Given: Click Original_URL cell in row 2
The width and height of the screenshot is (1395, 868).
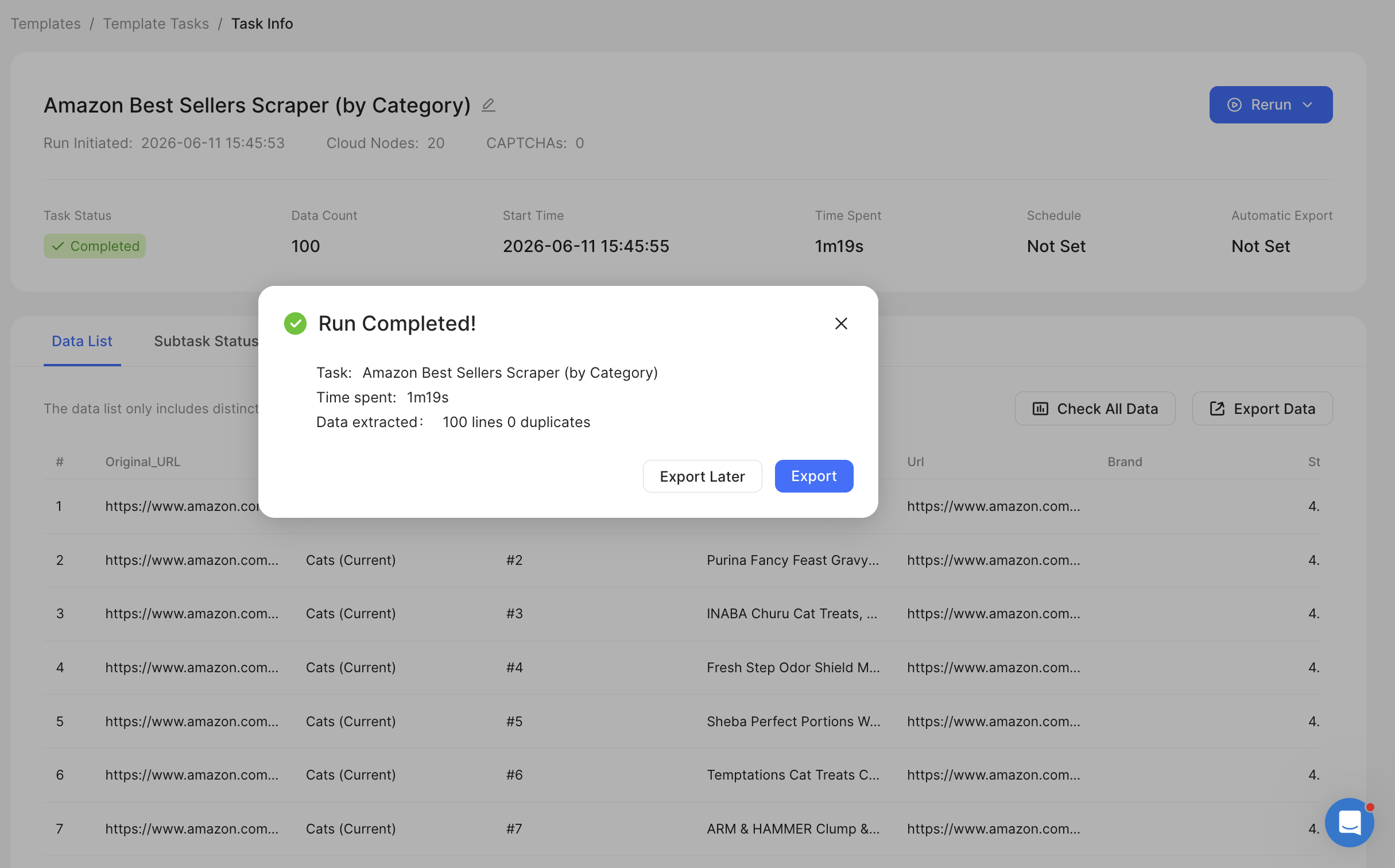Looking at the screenshot, I should [x=192, y=560].
